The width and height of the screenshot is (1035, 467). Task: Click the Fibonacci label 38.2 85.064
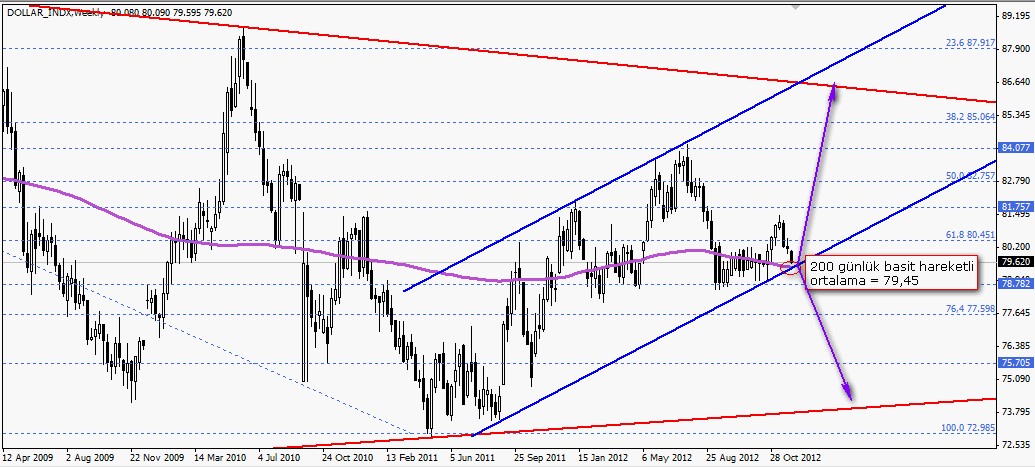tap(970, 116)
